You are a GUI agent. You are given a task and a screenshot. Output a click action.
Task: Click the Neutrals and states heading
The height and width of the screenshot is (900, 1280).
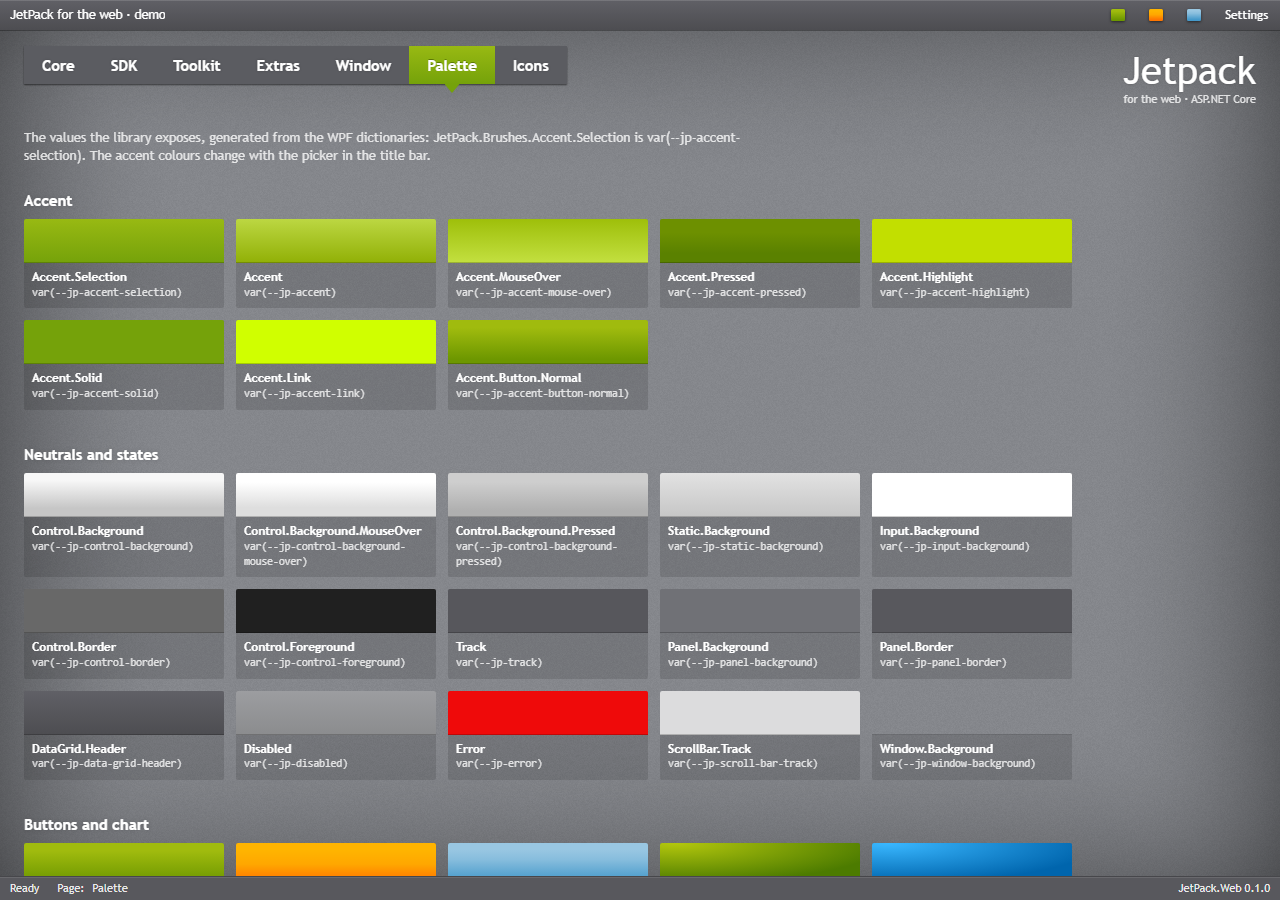click(91, 455)
